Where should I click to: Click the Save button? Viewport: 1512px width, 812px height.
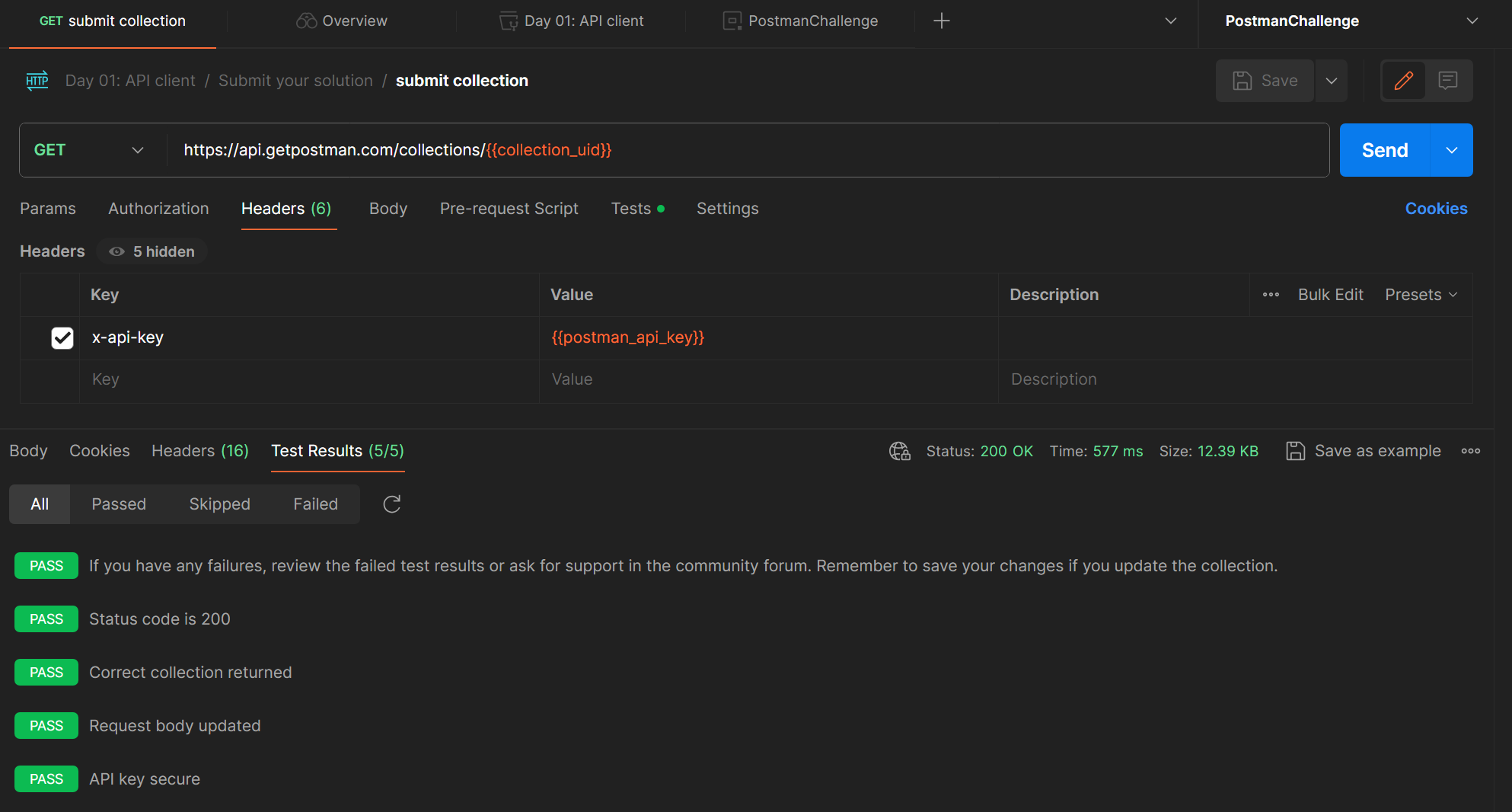(x=1265, y=81)
